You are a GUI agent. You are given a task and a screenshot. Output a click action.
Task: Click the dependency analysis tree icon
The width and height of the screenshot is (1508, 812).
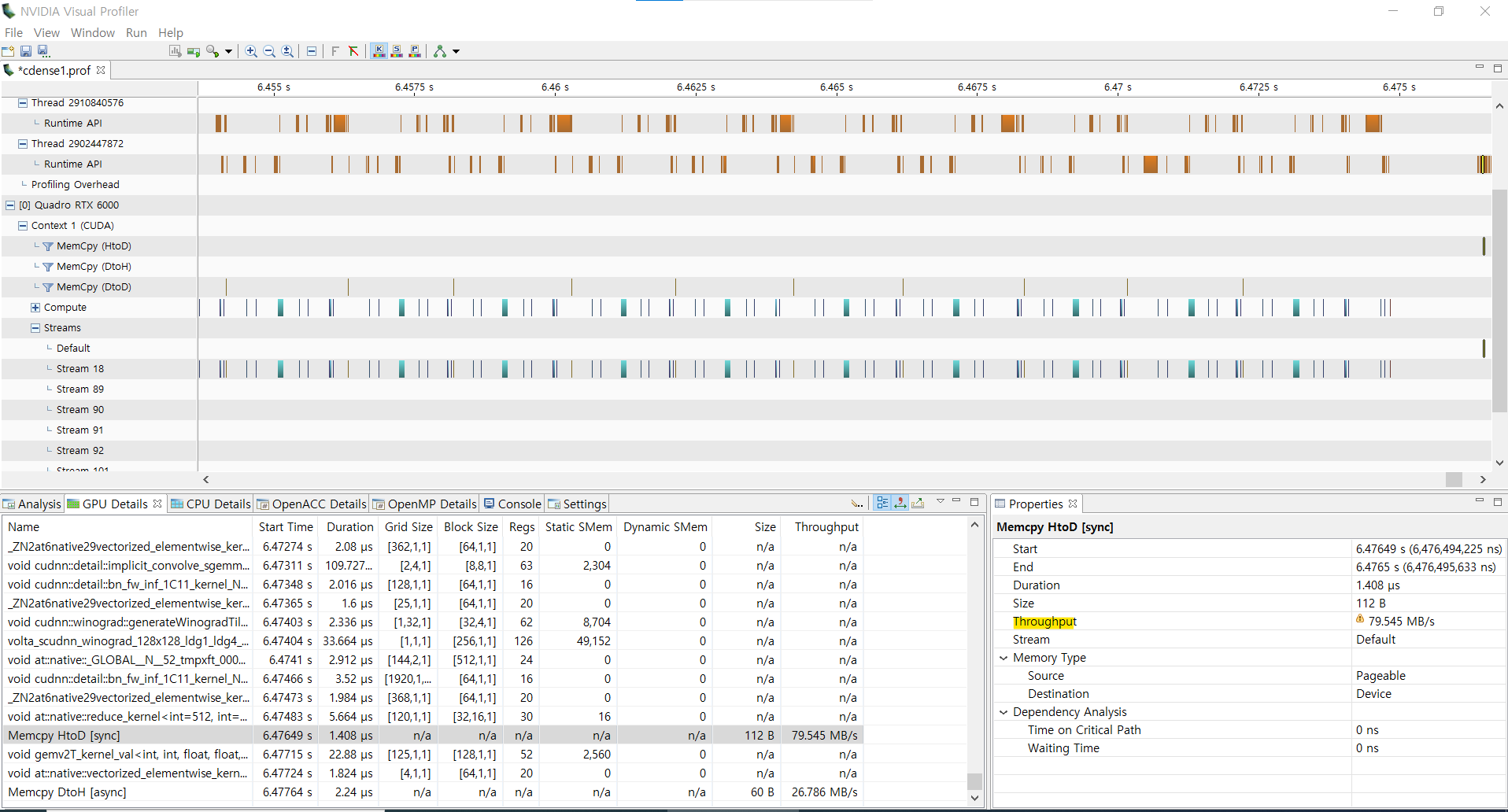(440, 51)
